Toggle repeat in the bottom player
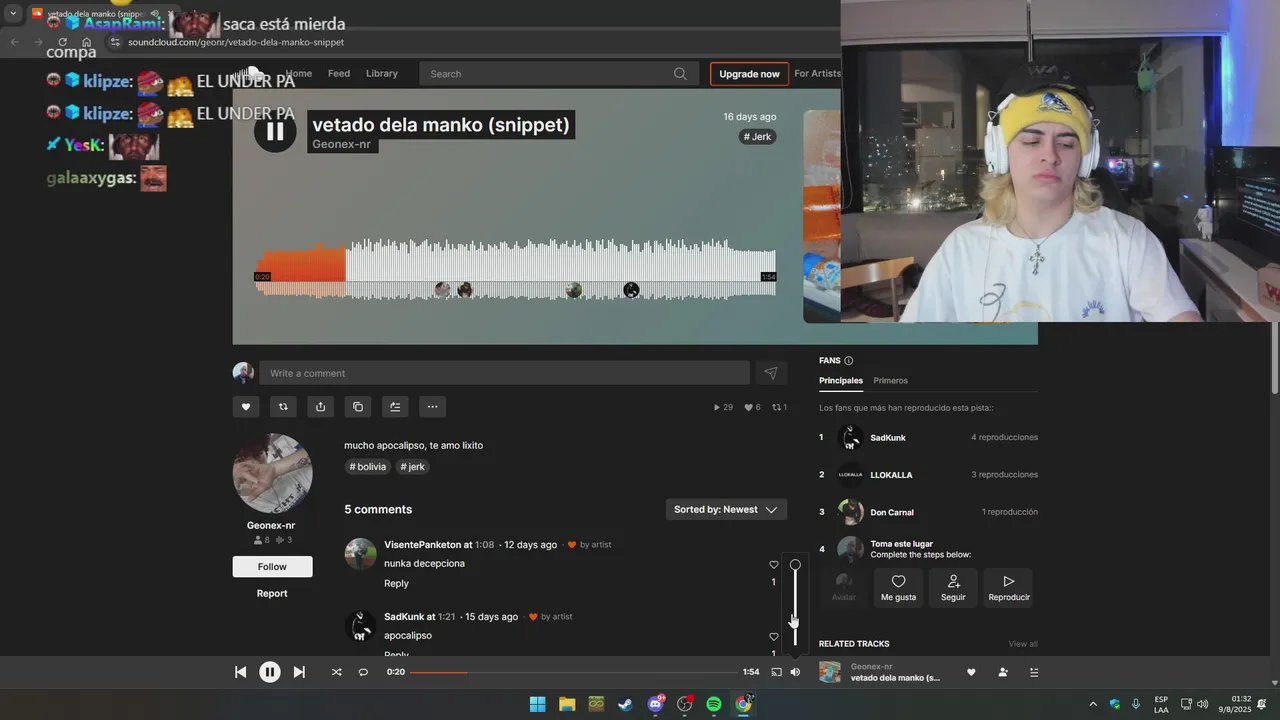 (363, 672)
